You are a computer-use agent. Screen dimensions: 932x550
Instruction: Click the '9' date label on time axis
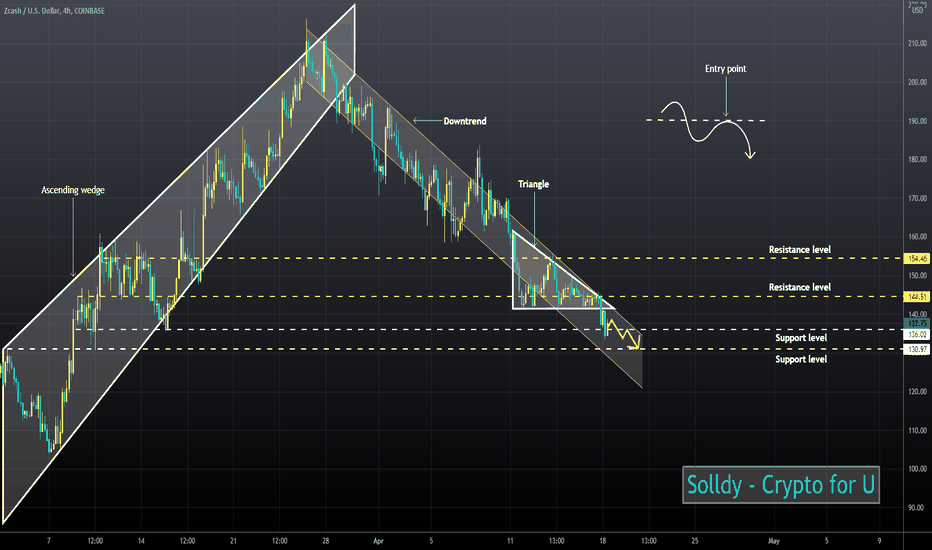pyautogui.click(x=880, y=541)
